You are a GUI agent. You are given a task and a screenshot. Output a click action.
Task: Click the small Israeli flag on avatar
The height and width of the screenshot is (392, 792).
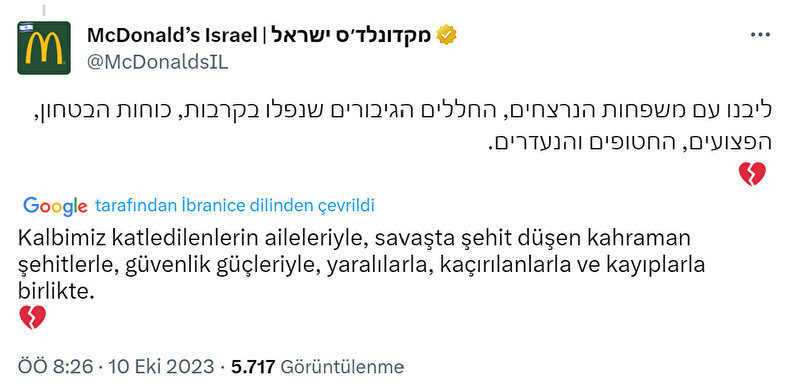coord(25,27)
